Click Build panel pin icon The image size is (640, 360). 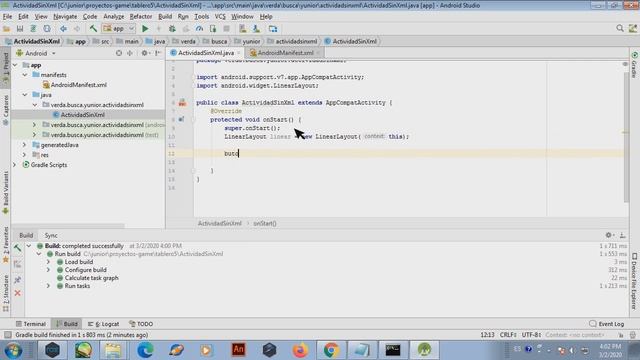pos(18,280)
